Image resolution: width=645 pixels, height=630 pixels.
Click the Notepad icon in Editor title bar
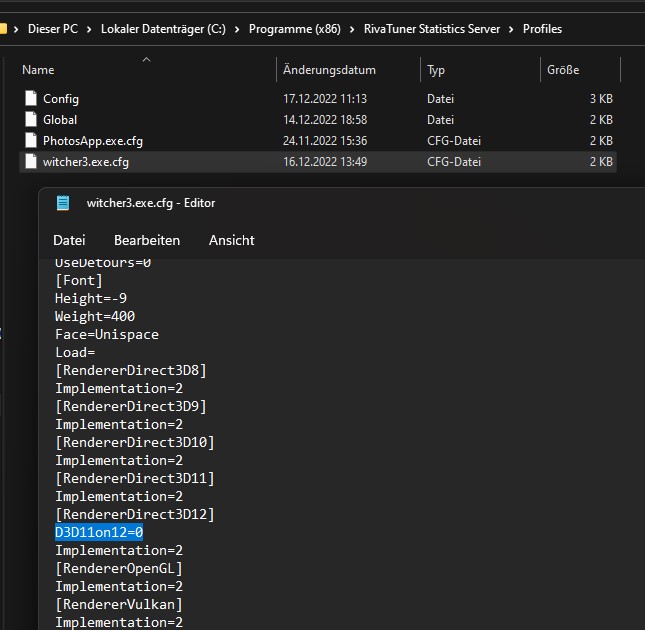pos(63,203)
